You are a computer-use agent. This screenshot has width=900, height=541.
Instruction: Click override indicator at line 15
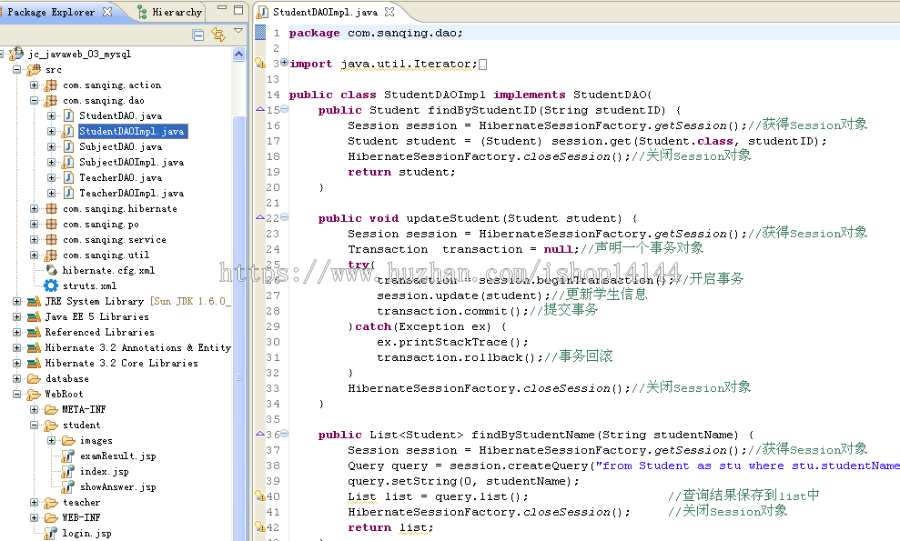(x=260, y=109)
